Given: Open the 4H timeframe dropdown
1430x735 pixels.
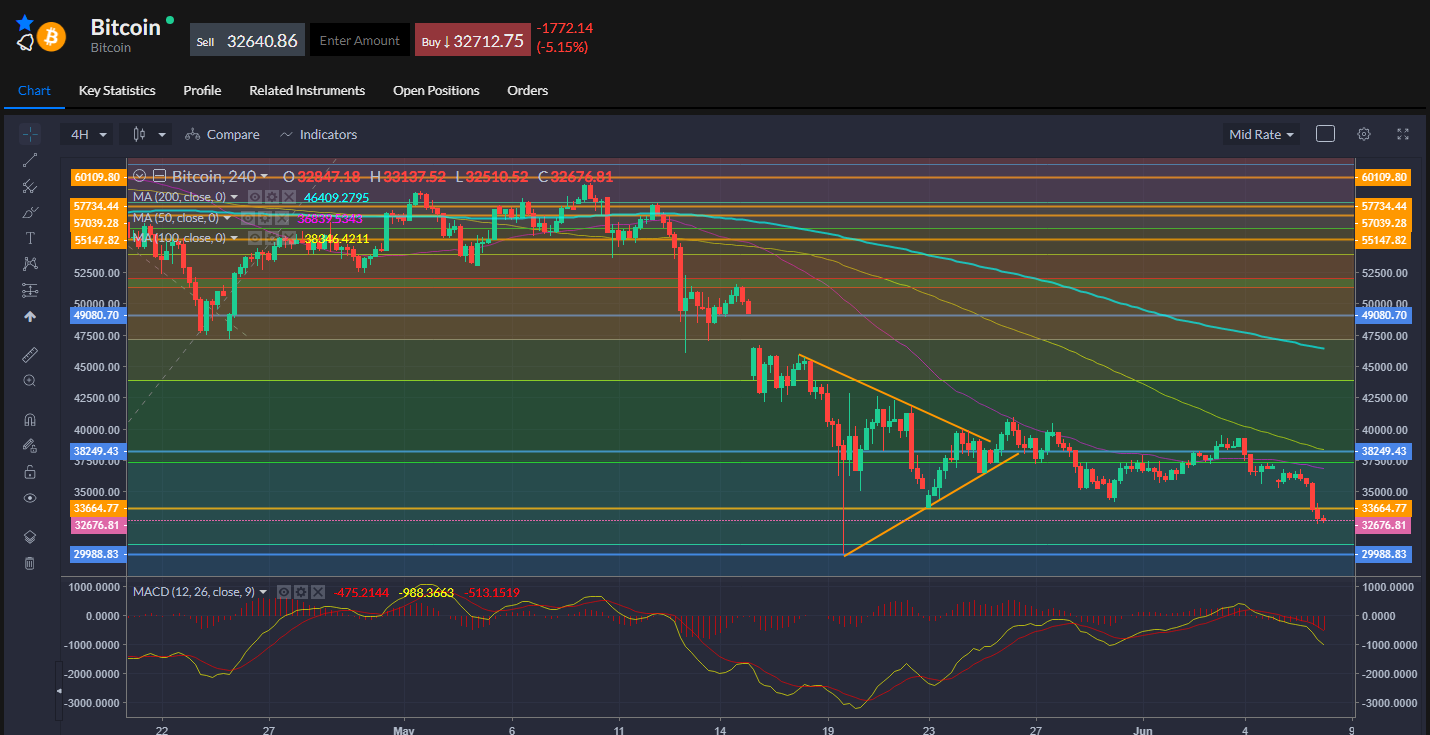Looking at the screenshot, I should tap(89, 134).
